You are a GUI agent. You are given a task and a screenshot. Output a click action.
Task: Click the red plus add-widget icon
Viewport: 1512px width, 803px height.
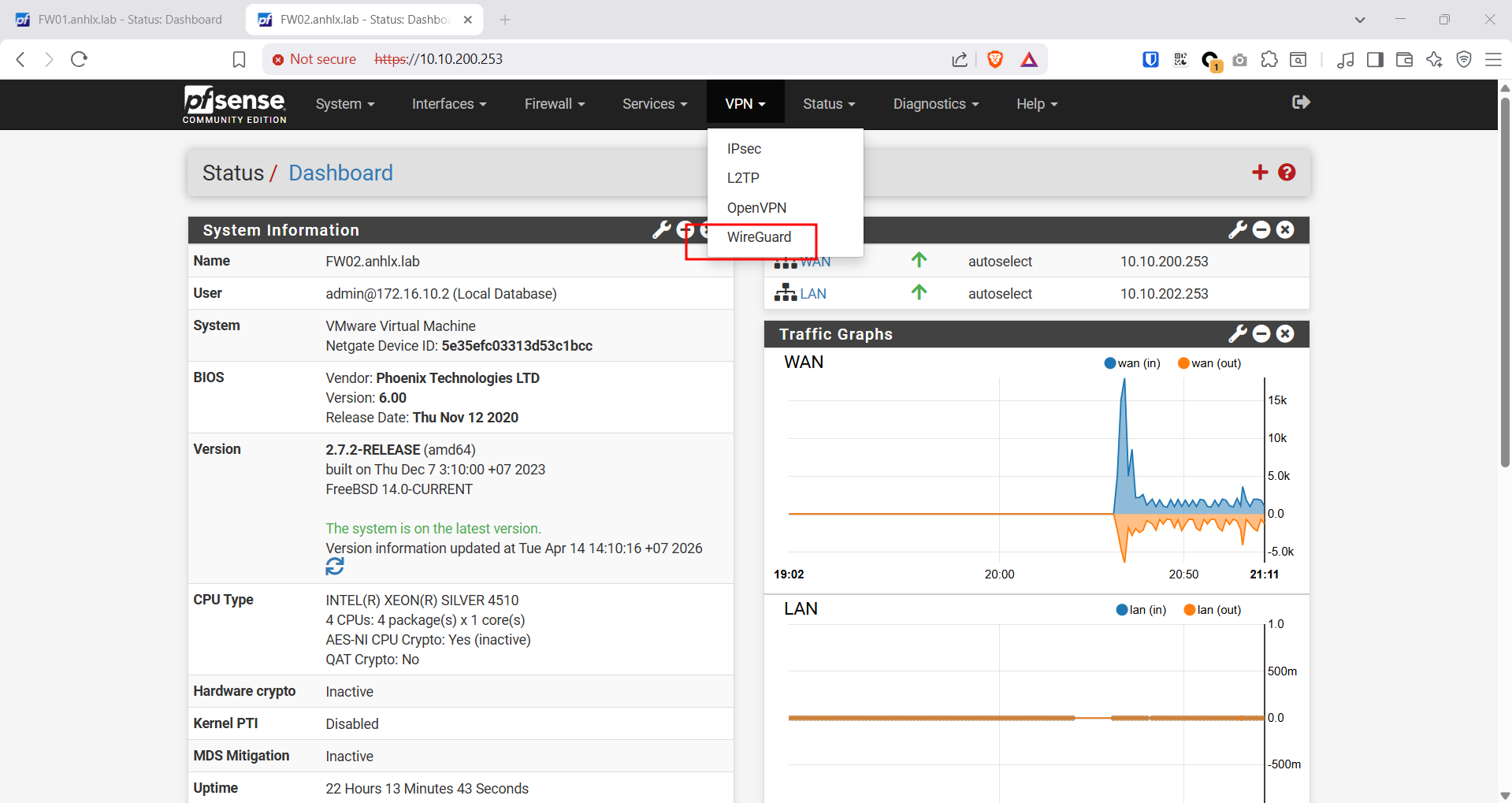tap(1260, 173)
